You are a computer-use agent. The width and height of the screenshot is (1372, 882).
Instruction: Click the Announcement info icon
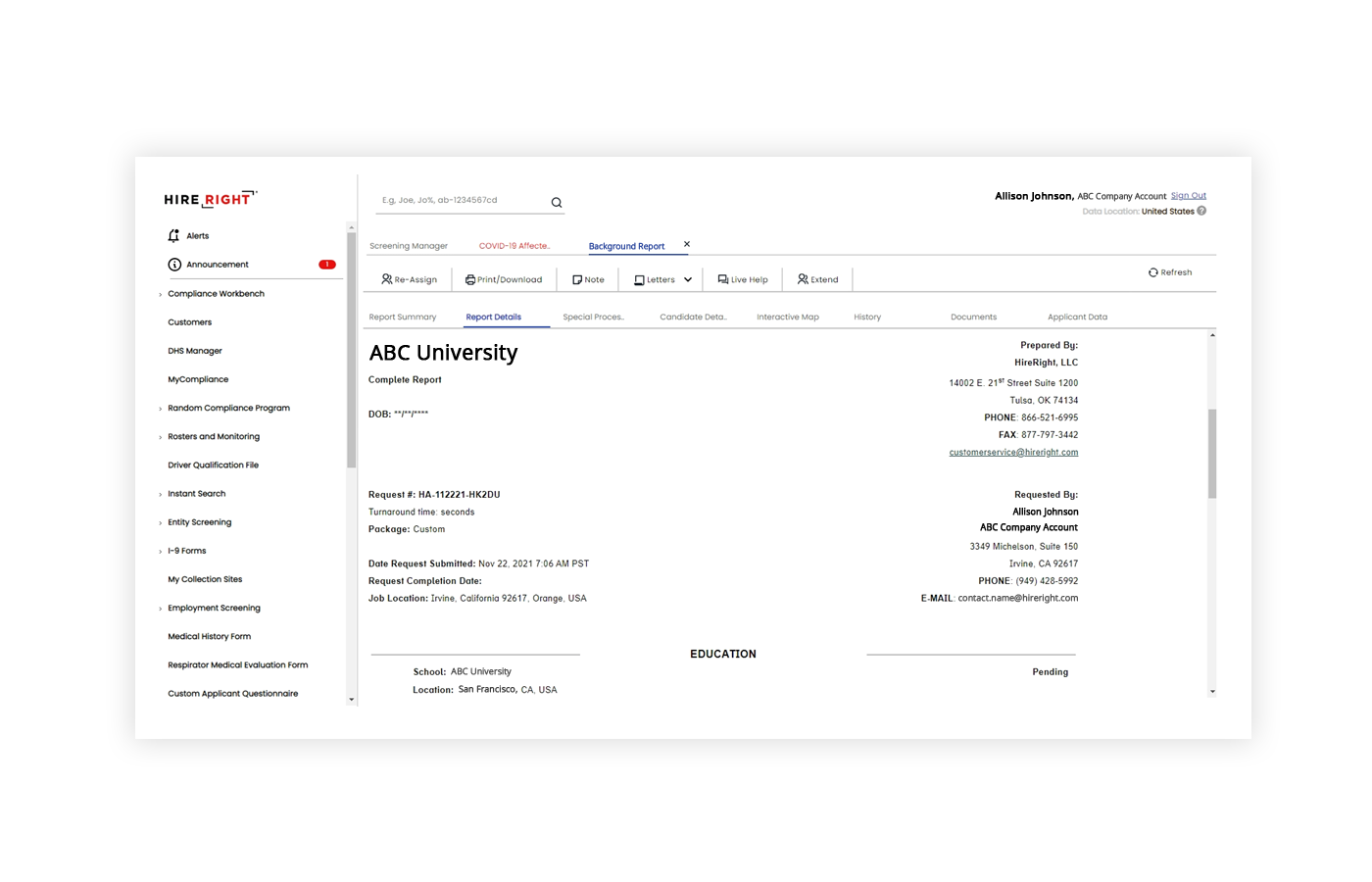point(174,264)
